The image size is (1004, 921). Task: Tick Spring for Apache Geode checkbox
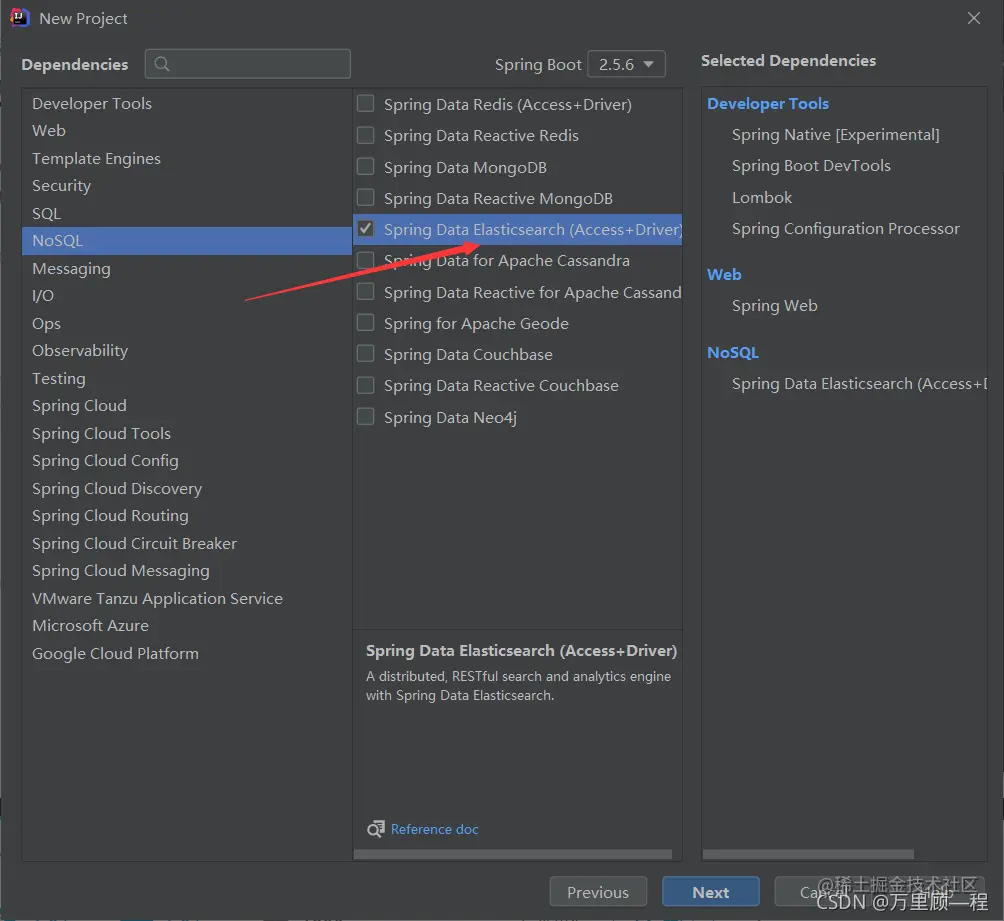(366, 323)
